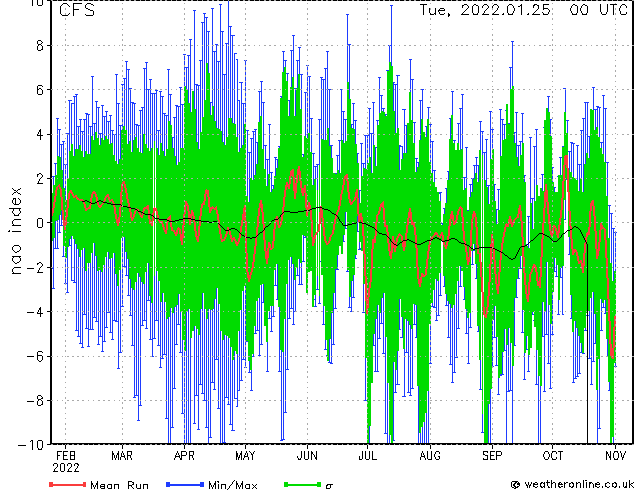Click the y-axis value 0
This screenshot has height=490, width=634.
click(x=40, y=223)
